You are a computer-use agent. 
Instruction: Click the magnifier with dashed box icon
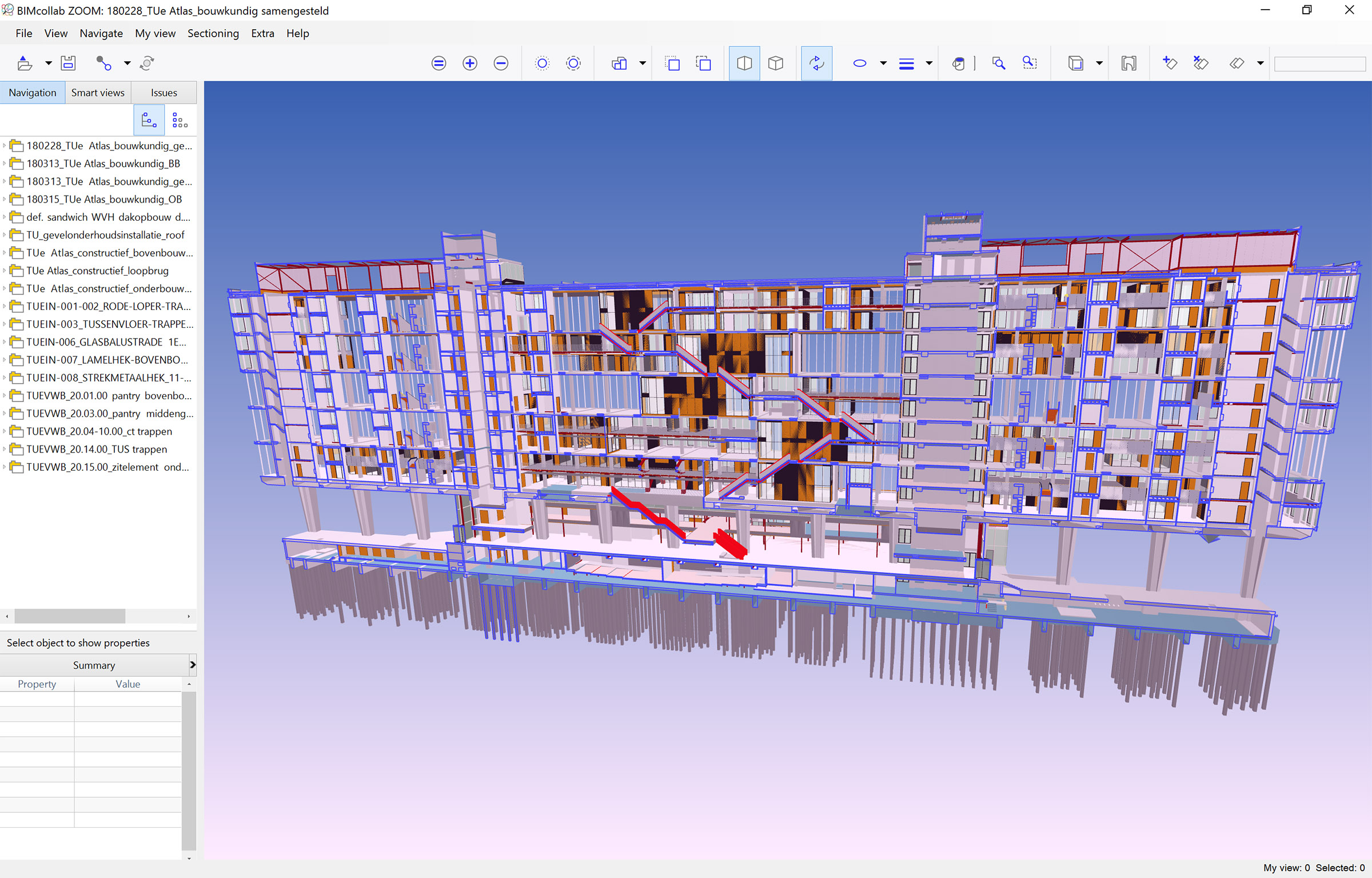pos(1030,63)
